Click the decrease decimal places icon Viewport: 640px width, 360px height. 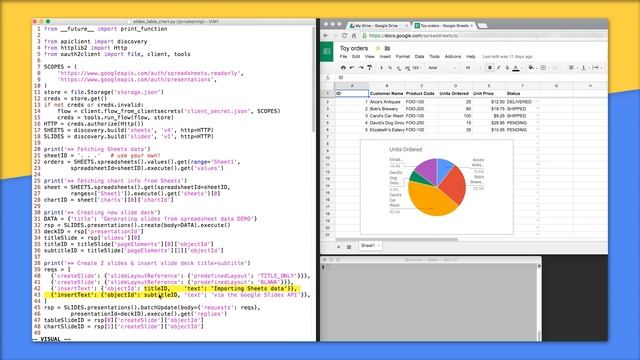click(x=399, y=68)
